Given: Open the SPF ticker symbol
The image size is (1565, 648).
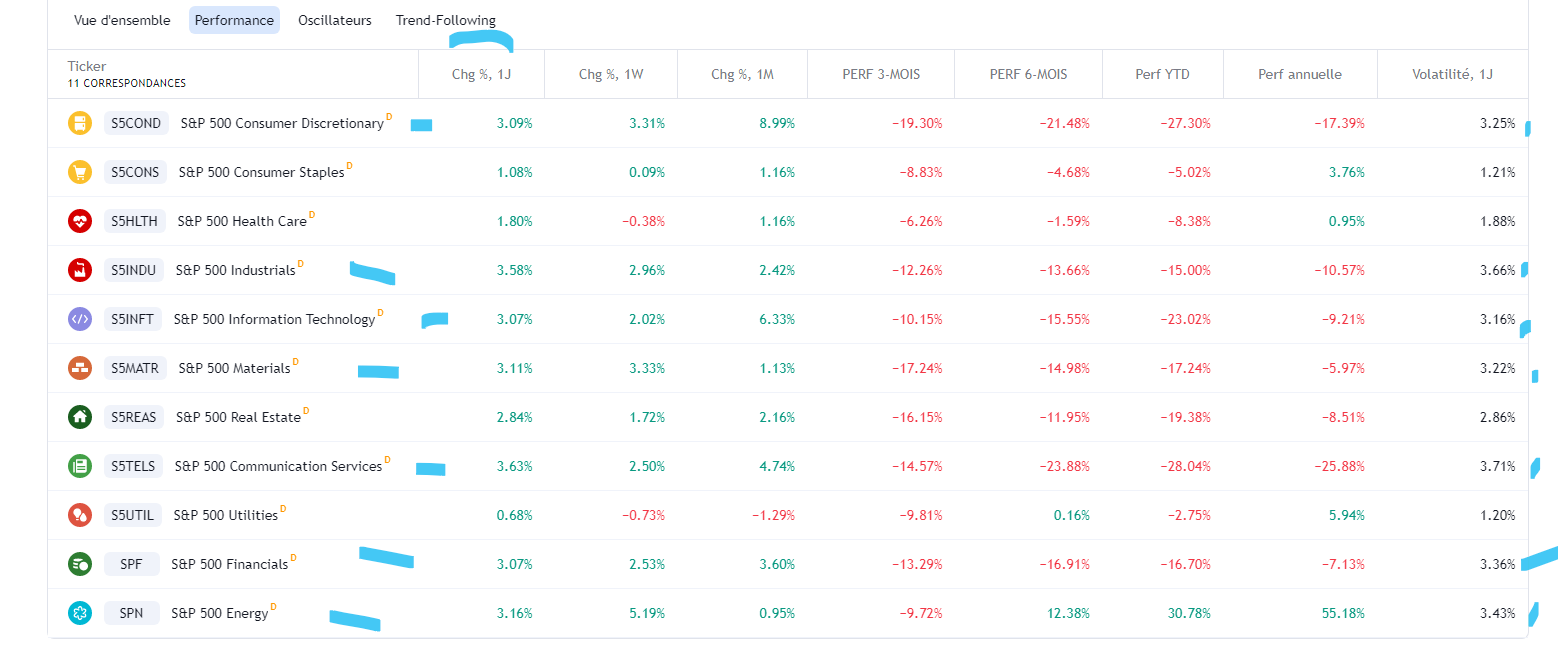Looking at the screenshot, I should 131,564.
